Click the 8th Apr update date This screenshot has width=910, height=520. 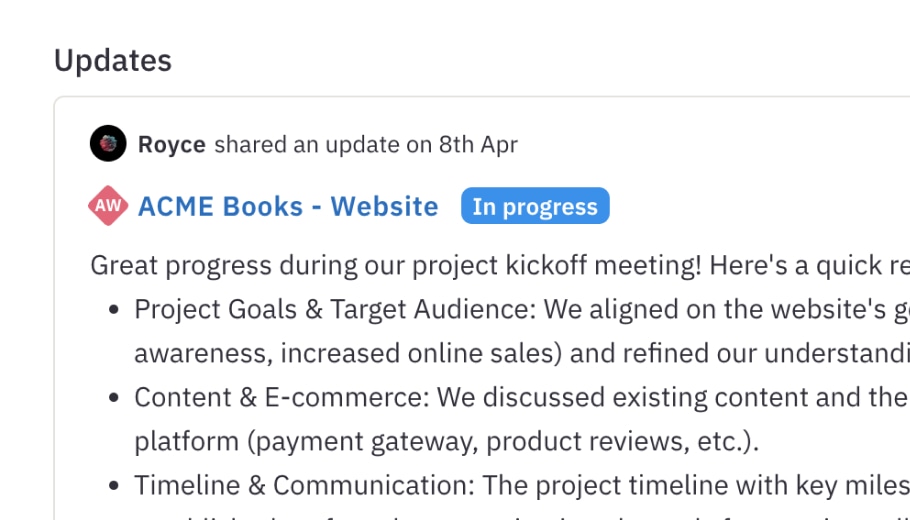coord(478,144)
